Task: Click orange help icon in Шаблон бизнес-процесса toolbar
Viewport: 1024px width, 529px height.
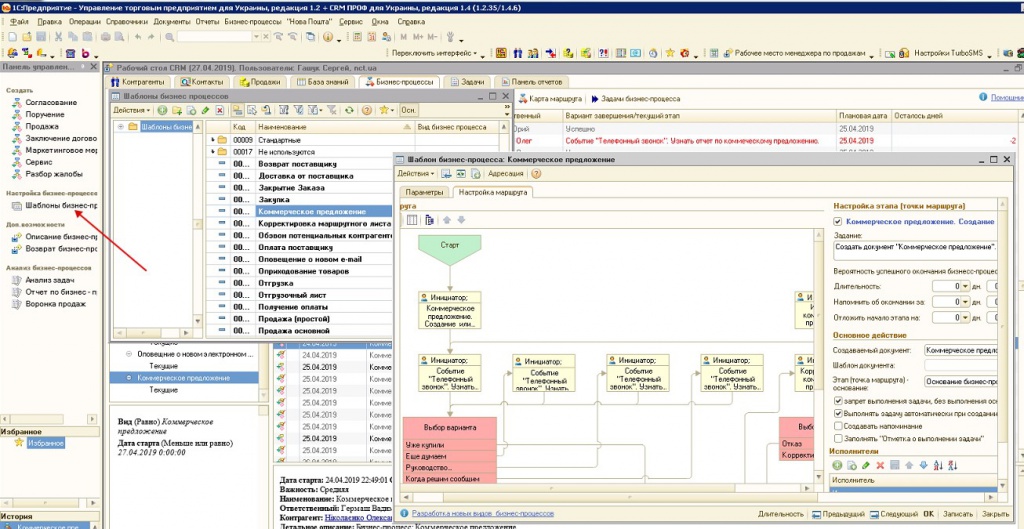Action: pyautogui.click(x=536, y=174)
